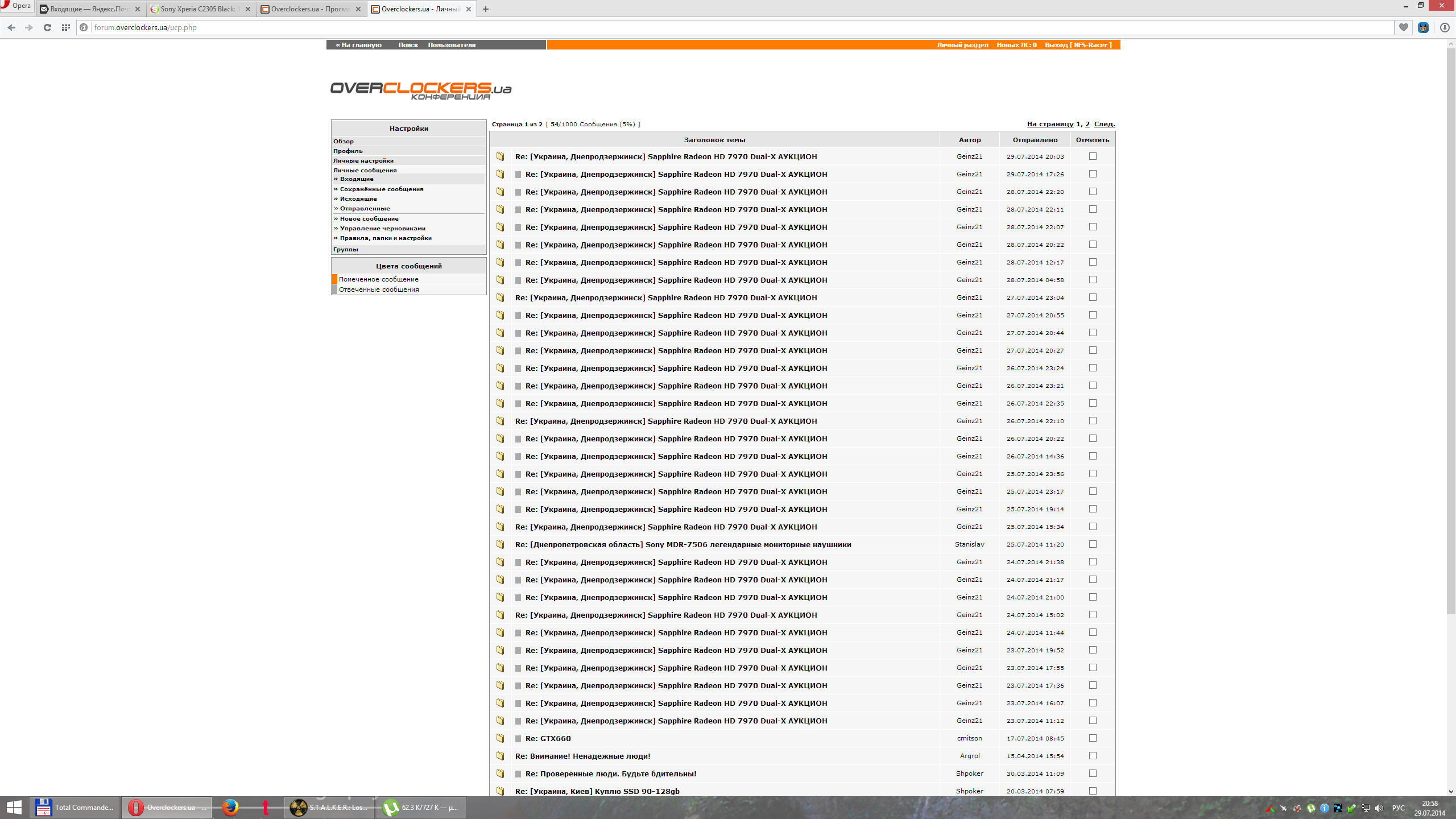Image resolution: width=1456 pixels, height=819 pixels.
Task: Open Управление черновиками in the sidebar
Action: pyautogui.click(x=383, y=229)
